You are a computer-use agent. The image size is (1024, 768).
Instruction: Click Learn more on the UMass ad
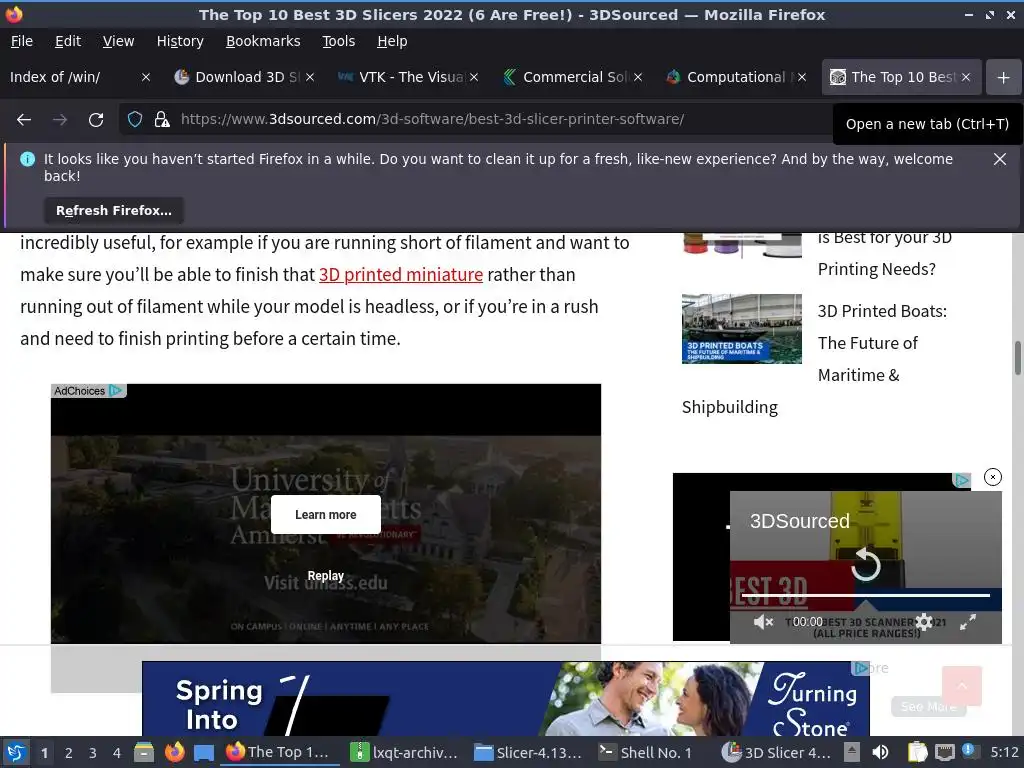326,515
